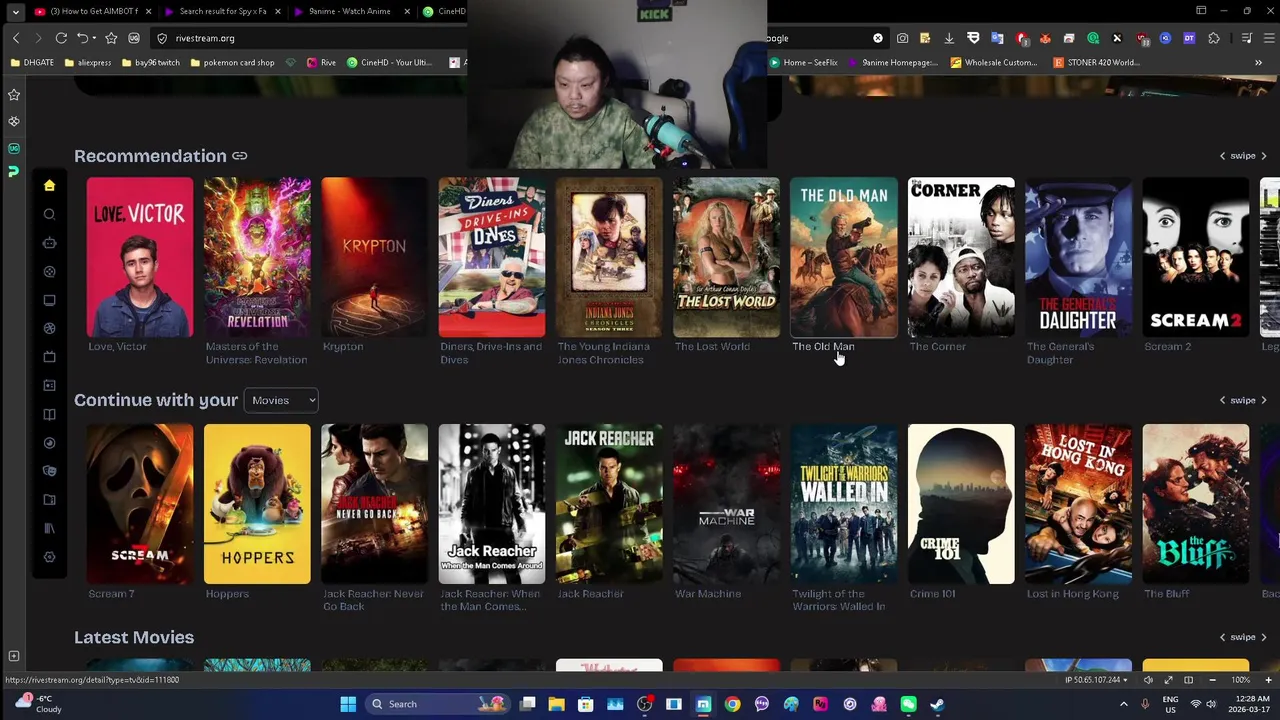
Task: Open the Home – SeeFlix bookmark
Action: [x=804, y=62]
